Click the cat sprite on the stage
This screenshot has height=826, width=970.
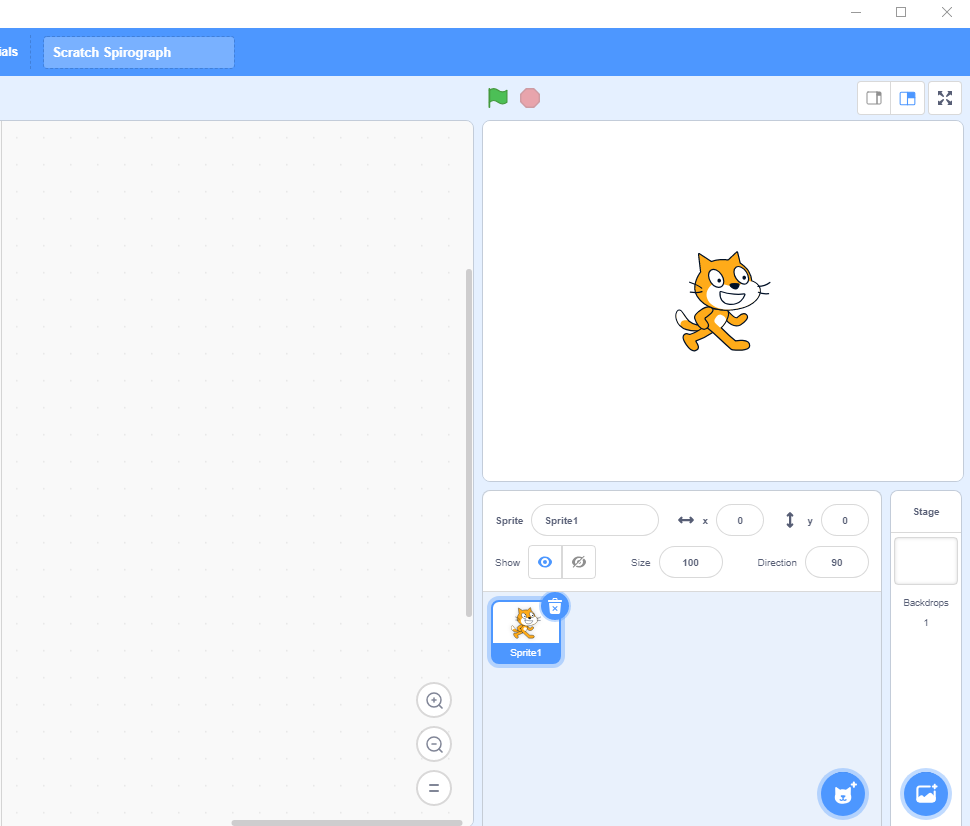[x=721, y=302]
